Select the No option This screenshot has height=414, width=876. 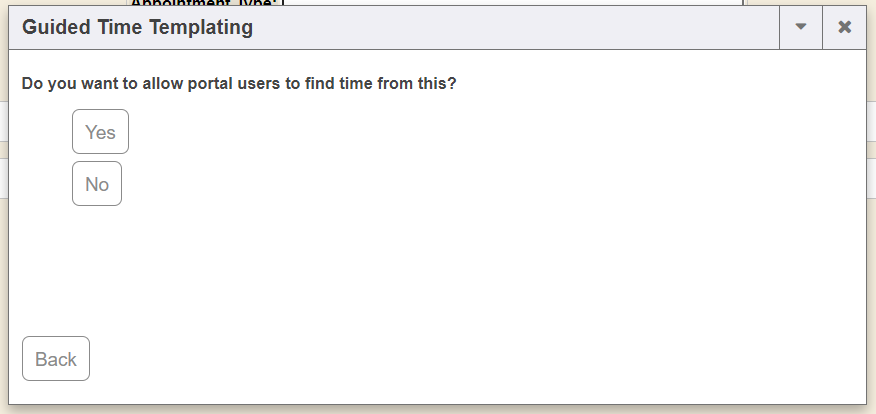tap(97, 184)
